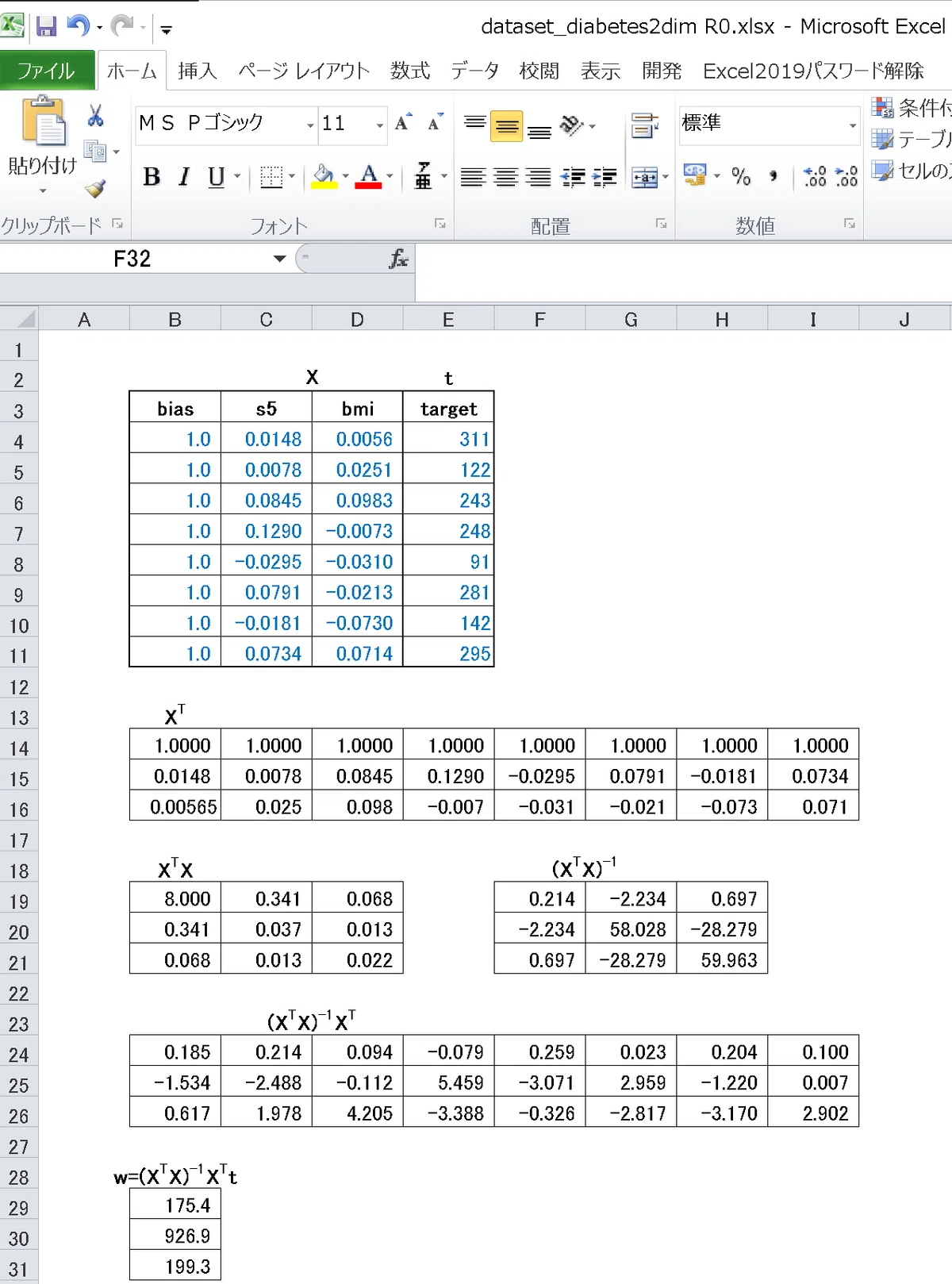Viewport: 952px width, 1284px height.
Task: Open the font size dropdown
Action: tap(380, 125)
